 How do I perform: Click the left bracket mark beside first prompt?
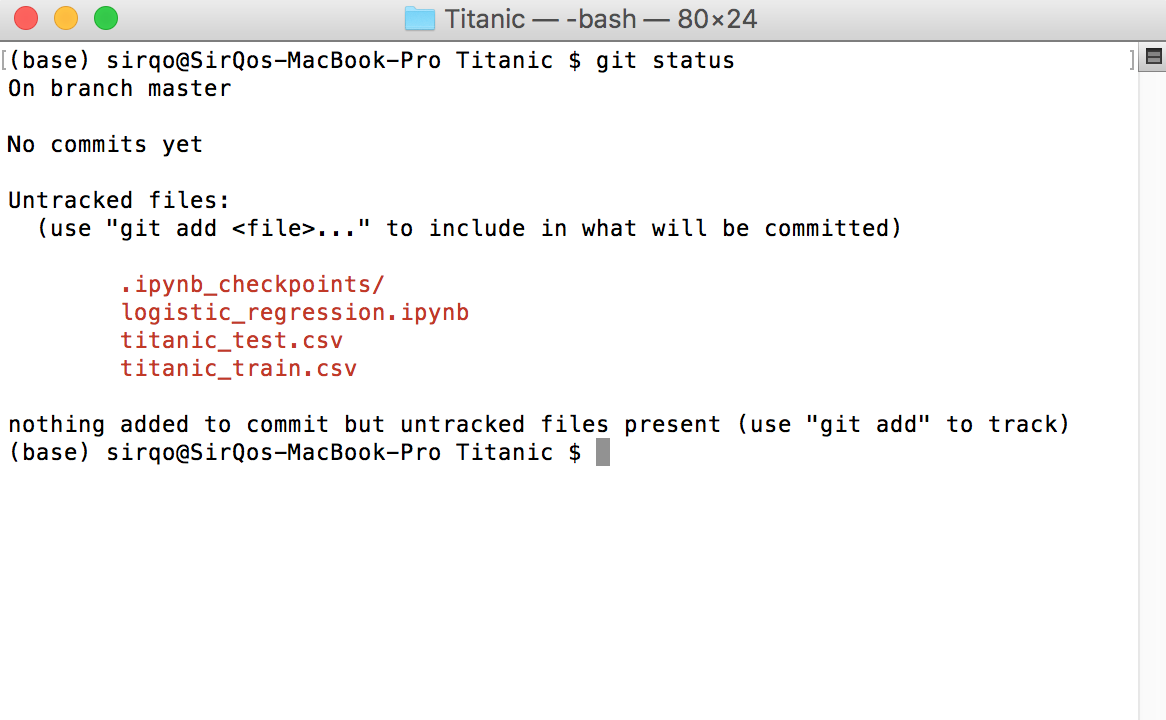pos(5,60)
